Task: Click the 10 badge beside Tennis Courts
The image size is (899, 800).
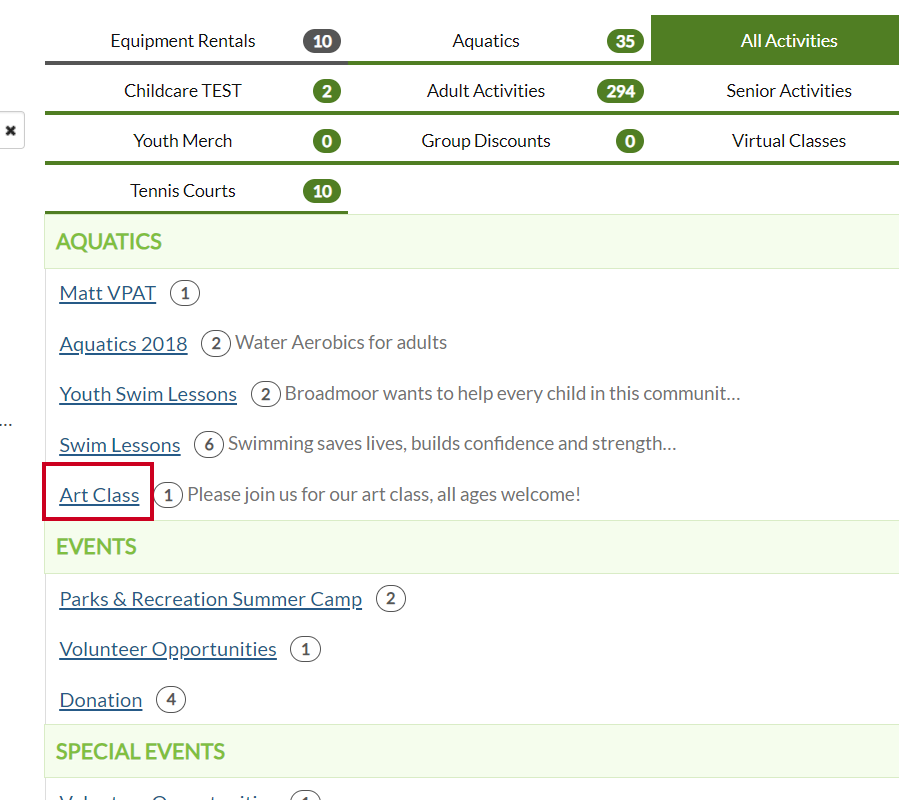Action: click(322, 191)
